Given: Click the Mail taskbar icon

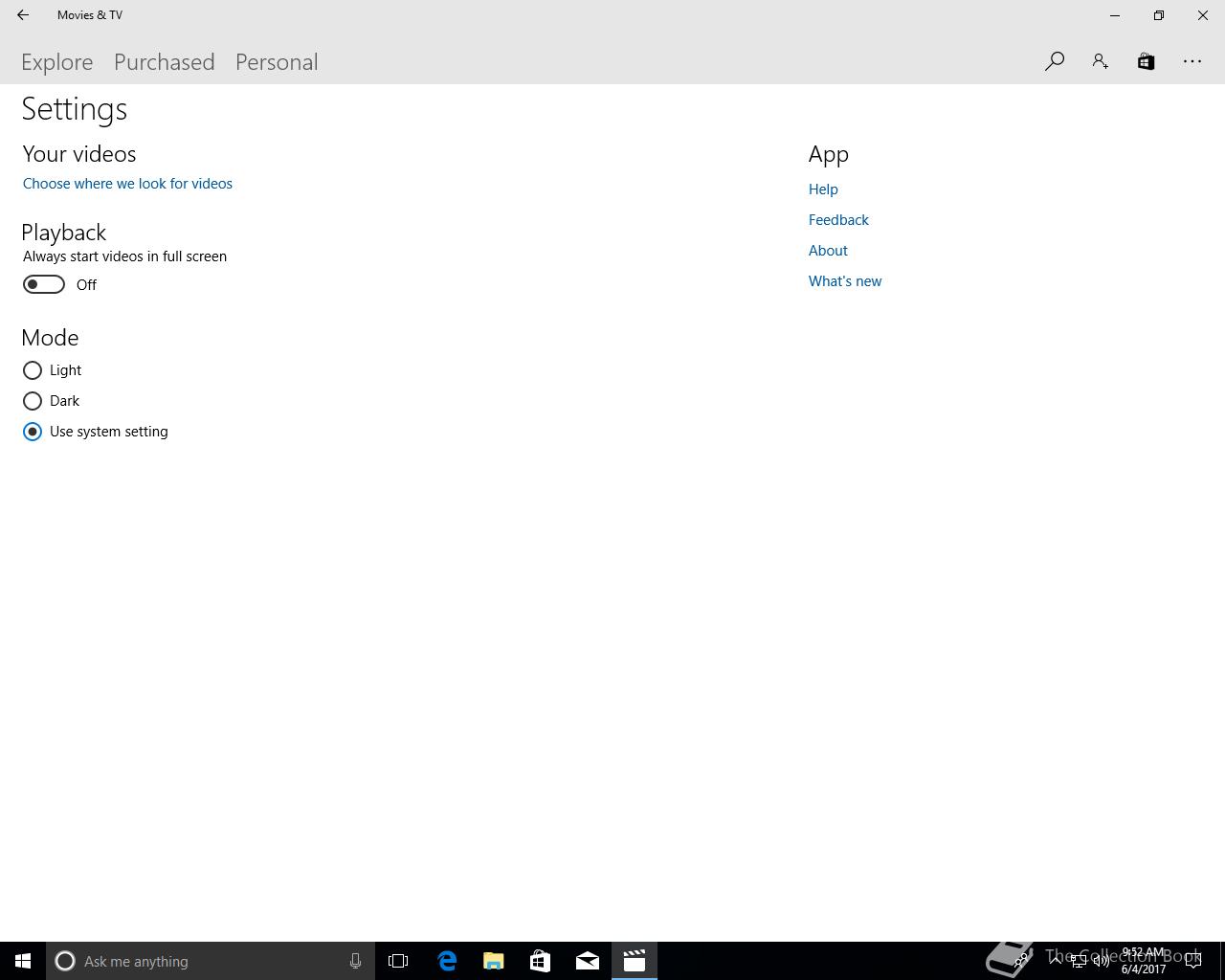Looking at the screenshot, I should (588, 961).
